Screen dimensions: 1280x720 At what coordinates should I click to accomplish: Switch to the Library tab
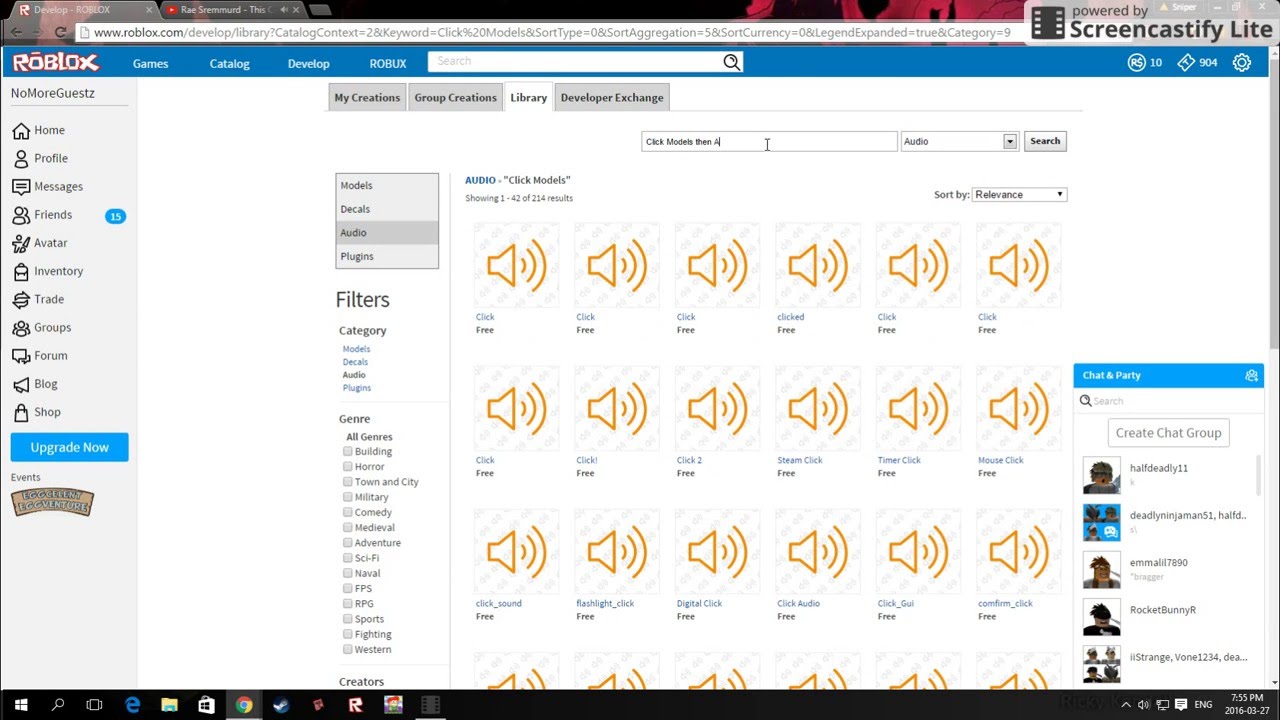(x=528, y=97)
